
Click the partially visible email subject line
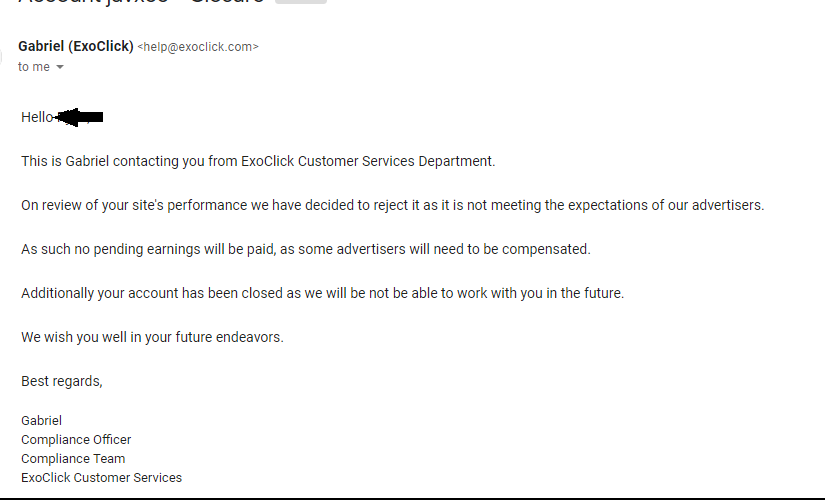coord(140,3)
